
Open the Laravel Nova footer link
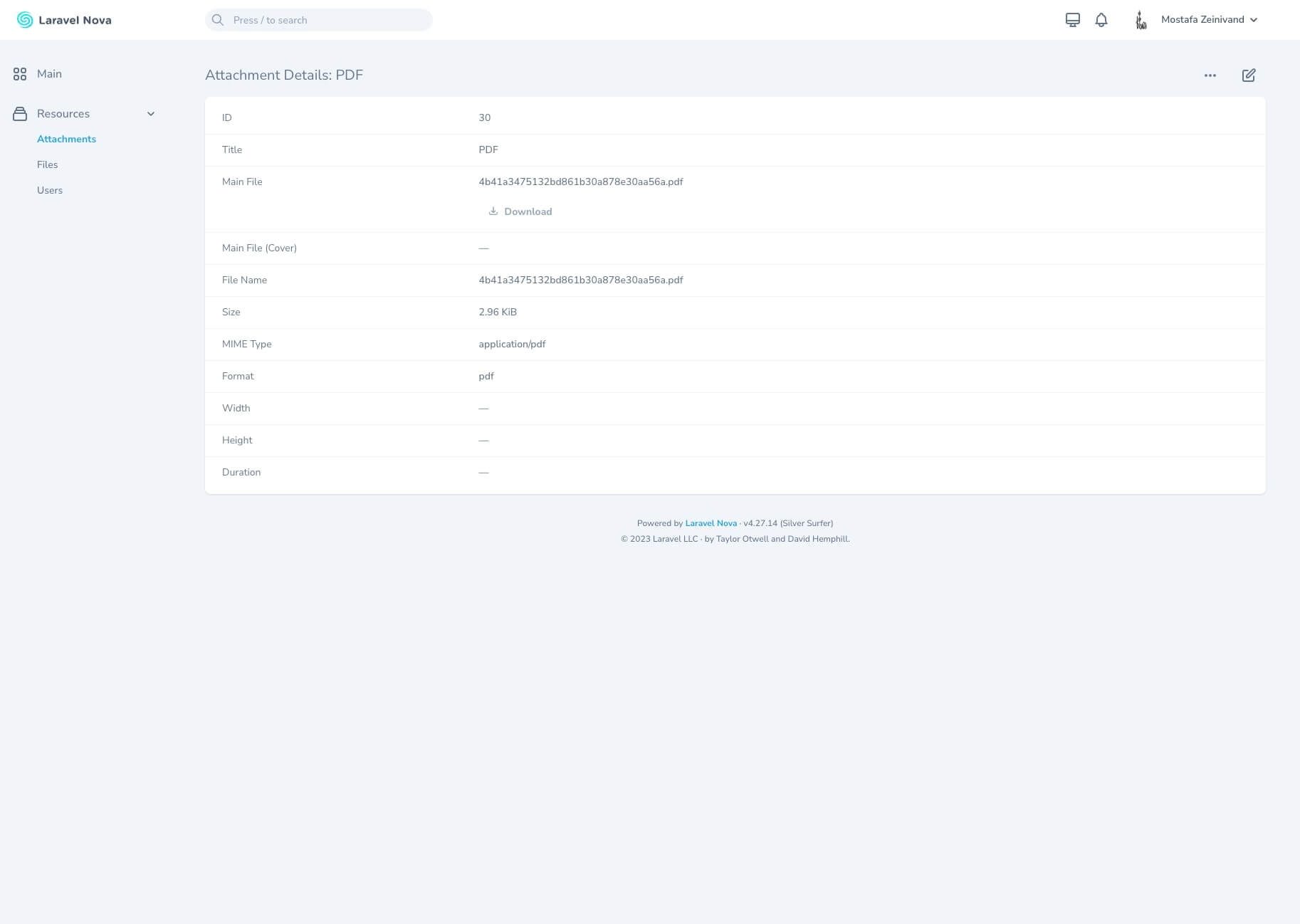(x=711, y=523)
